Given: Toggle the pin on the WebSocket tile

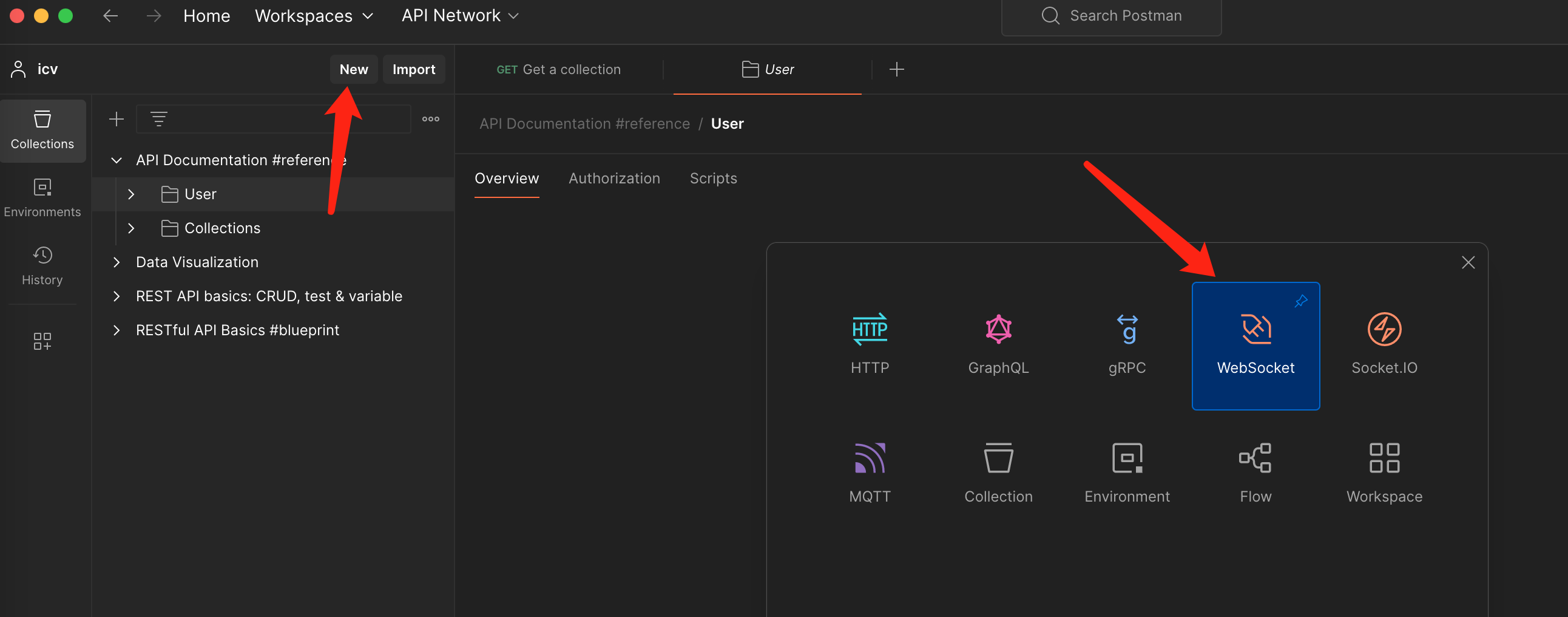Looking at the screenshot, I should point(1300,301).
